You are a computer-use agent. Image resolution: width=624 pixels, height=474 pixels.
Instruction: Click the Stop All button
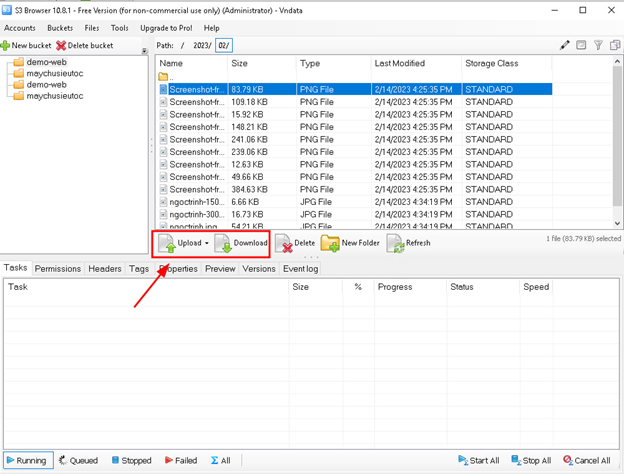[x=531, y=461]
